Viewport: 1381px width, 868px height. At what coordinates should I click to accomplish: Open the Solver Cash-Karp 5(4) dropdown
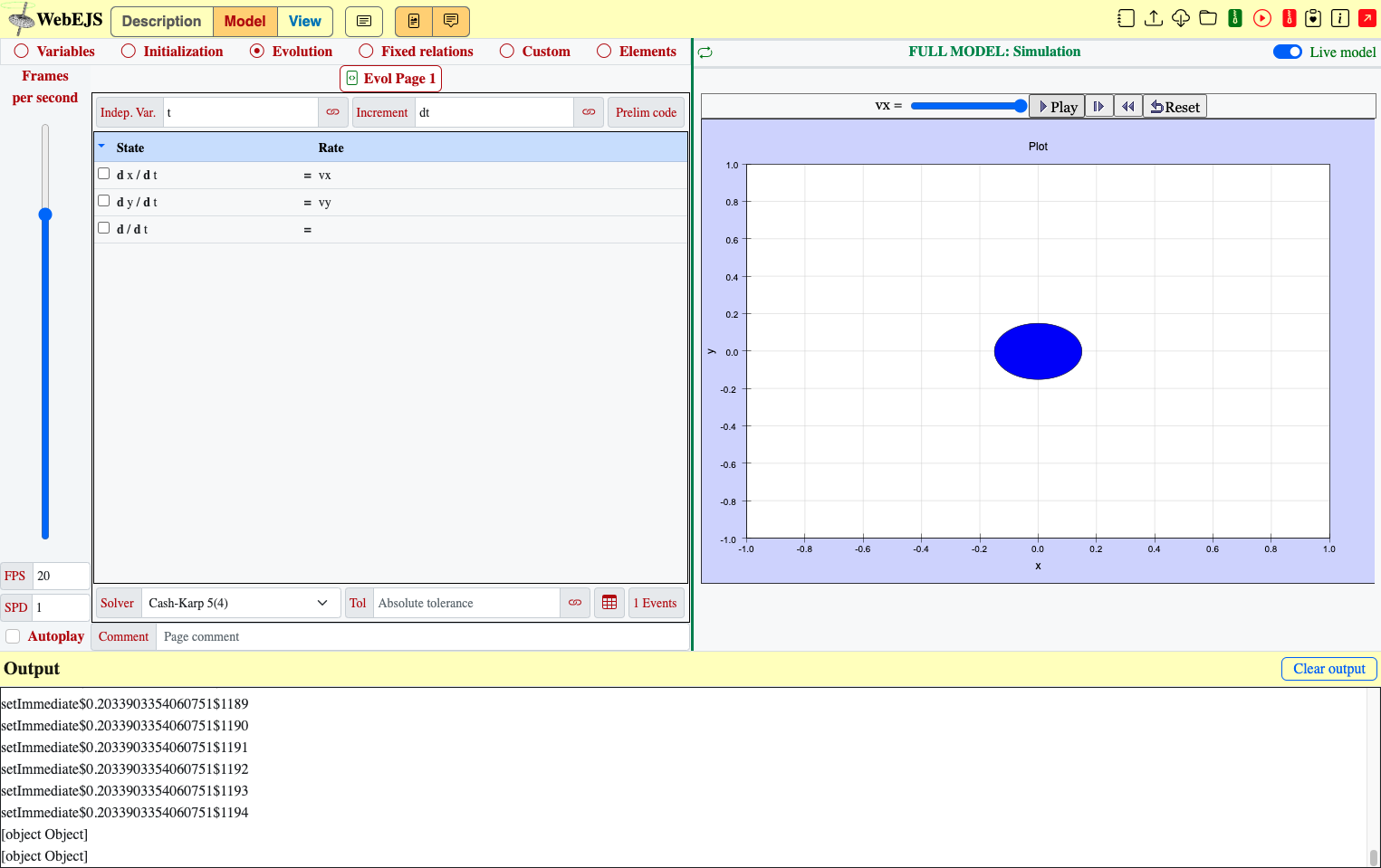coord(240,603)
